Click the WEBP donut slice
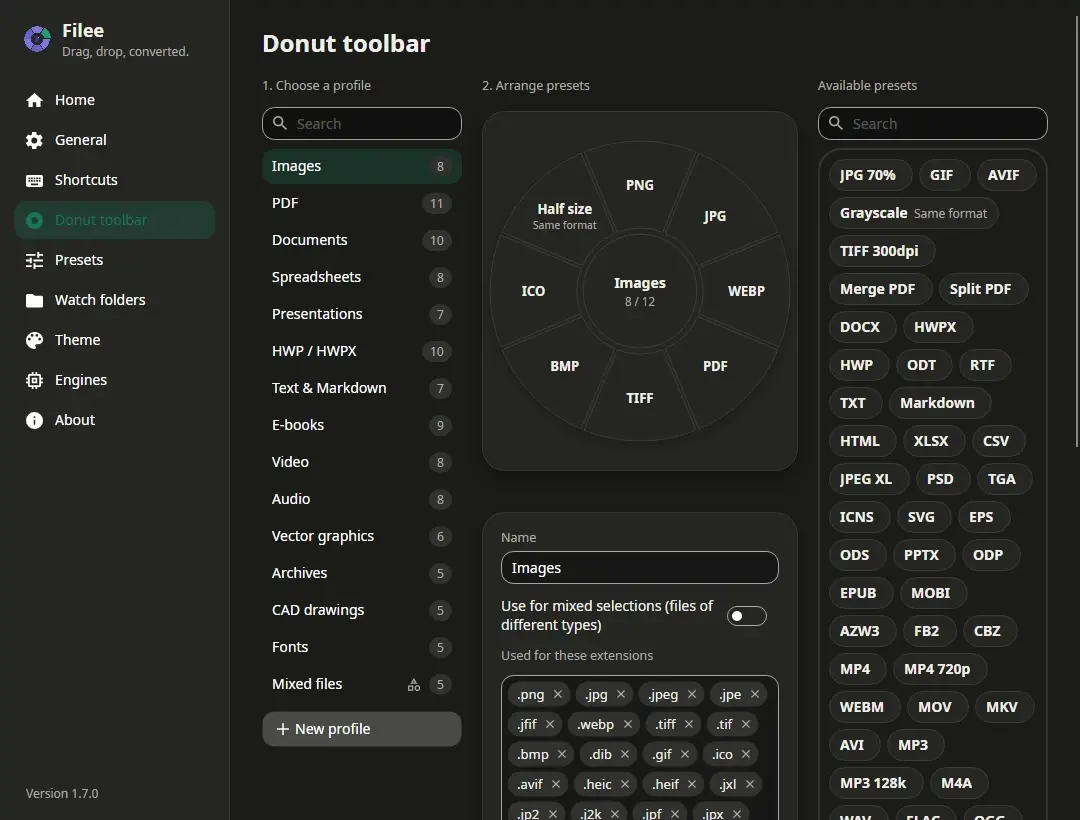 pyautogui.click(x=746, y=291)
